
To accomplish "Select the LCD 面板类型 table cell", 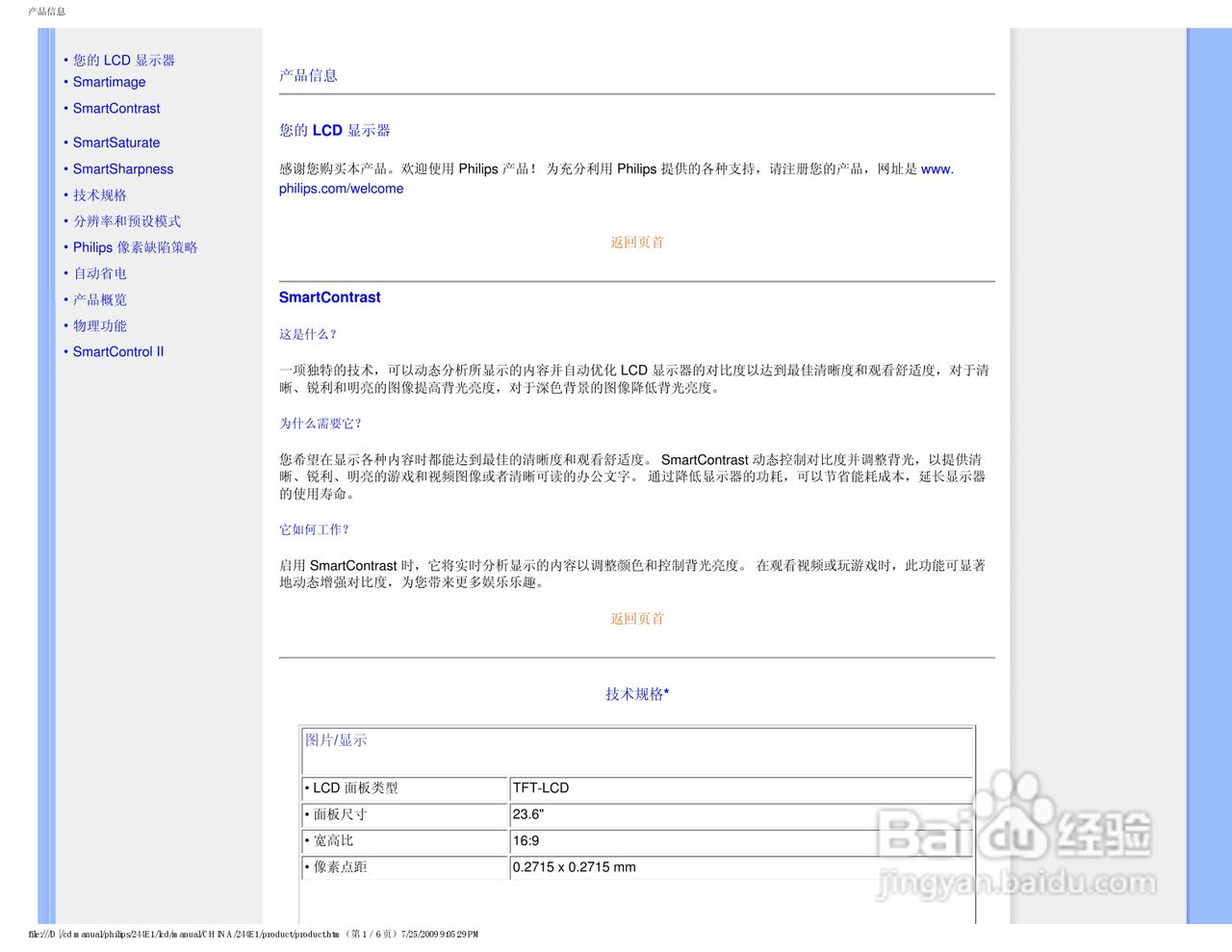I will (404, 788).
